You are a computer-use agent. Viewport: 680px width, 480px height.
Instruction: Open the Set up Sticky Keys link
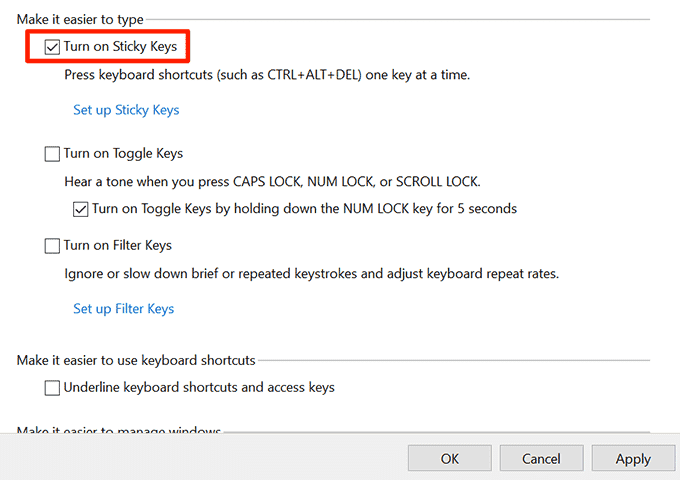tap(126, 110)
